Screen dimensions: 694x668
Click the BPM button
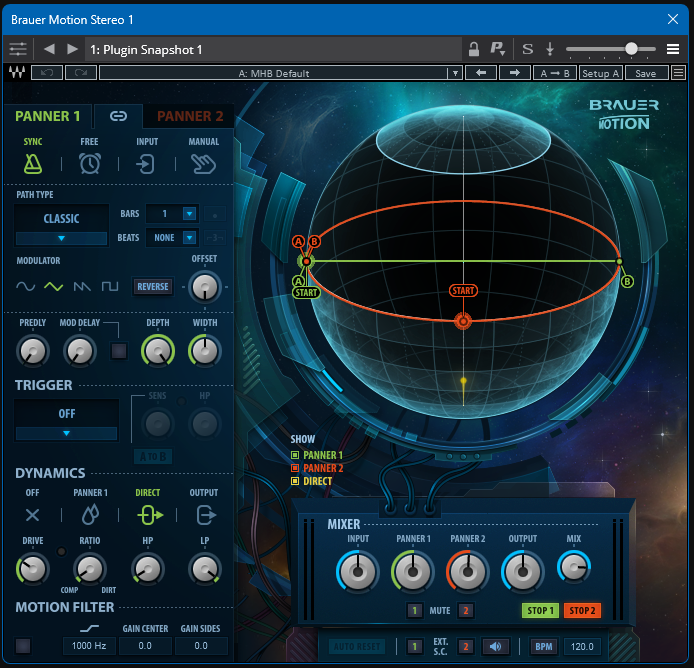point(544,647)
